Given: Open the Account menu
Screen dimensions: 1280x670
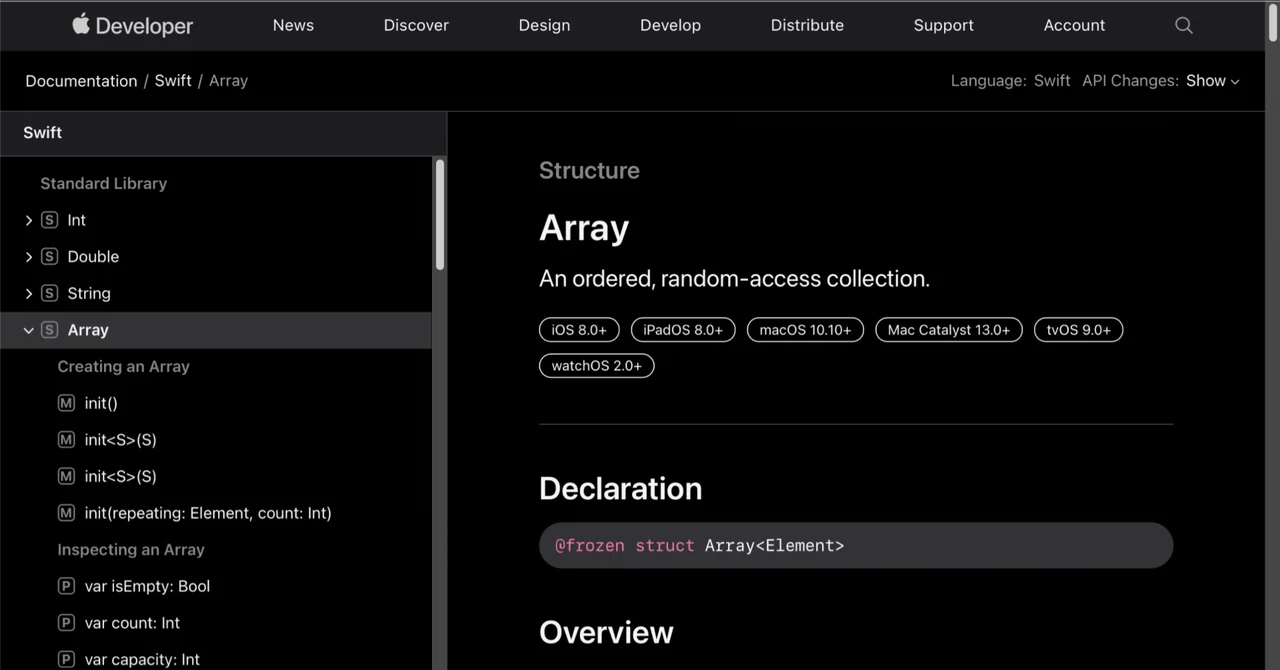Looking at the screenshot, I should pos(1074,25).
